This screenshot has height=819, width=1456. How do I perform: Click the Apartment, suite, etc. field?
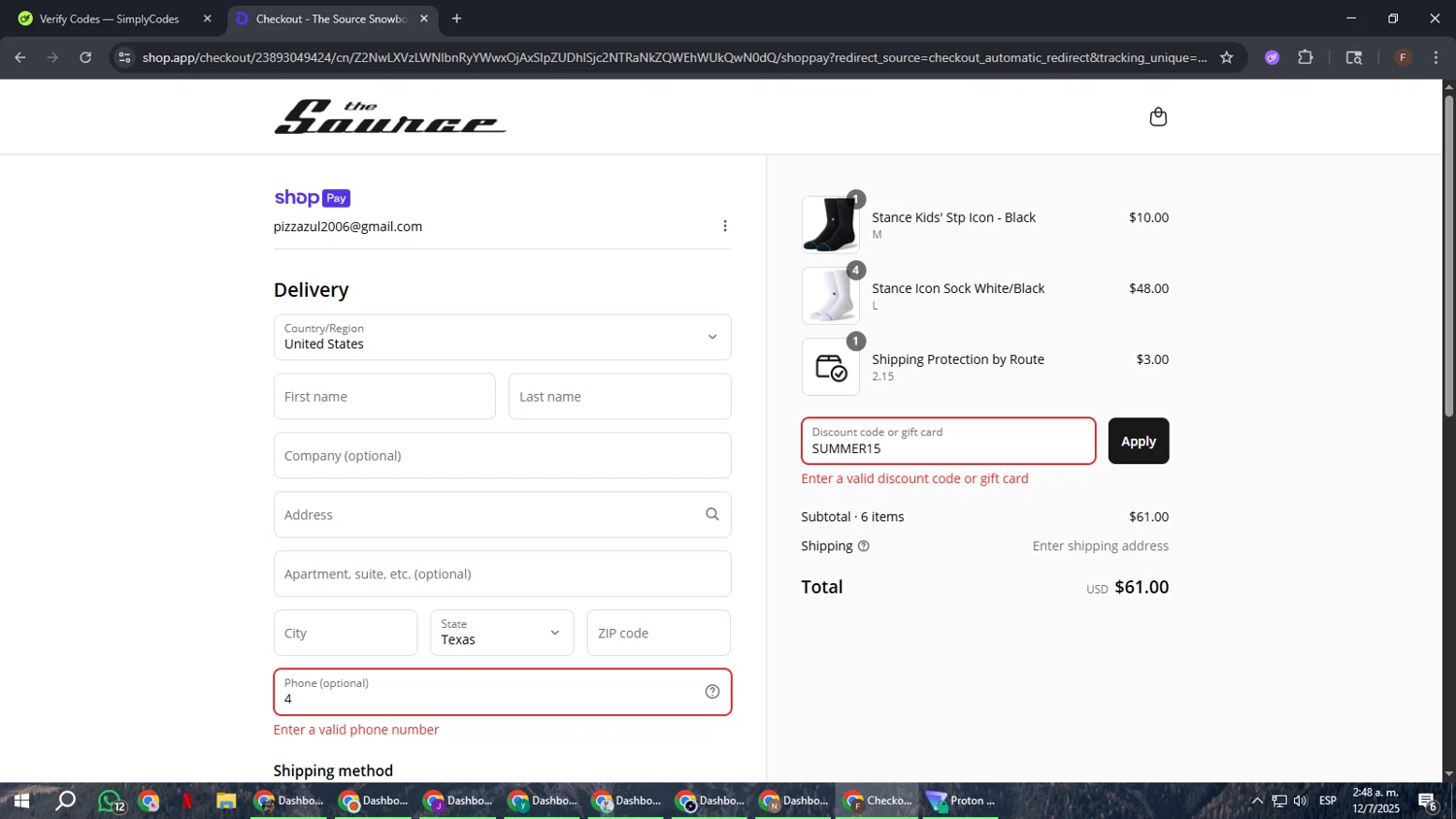coord(502,573)
